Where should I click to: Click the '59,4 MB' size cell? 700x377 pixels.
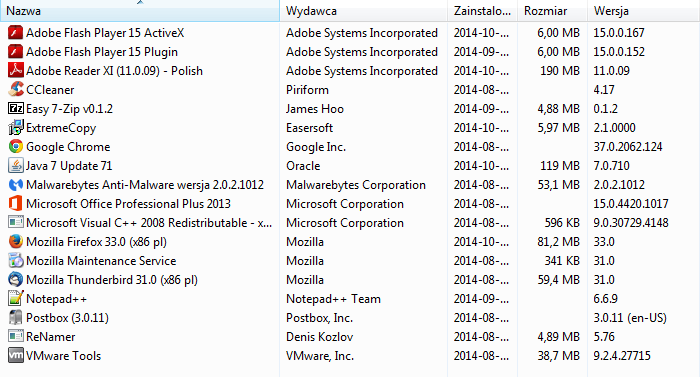558,280
